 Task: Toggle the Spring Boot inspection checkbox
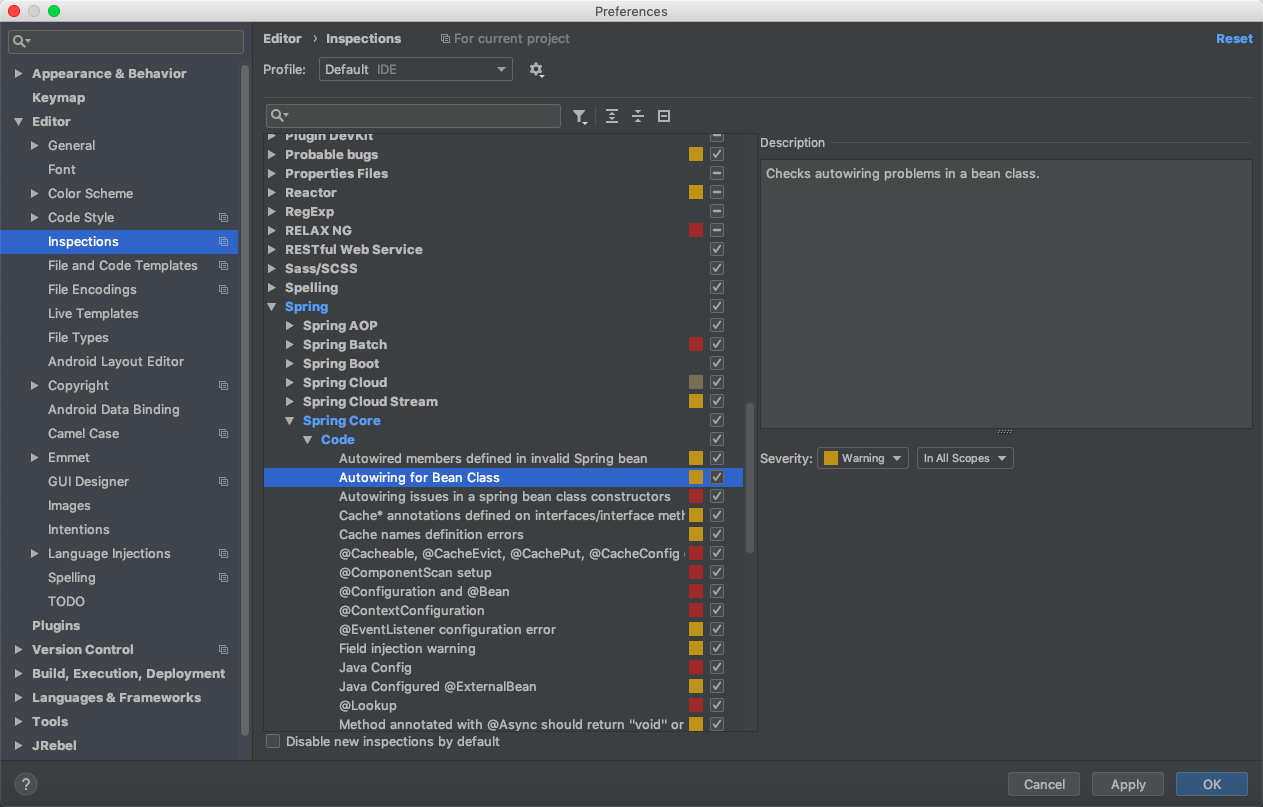pos(717,364)
